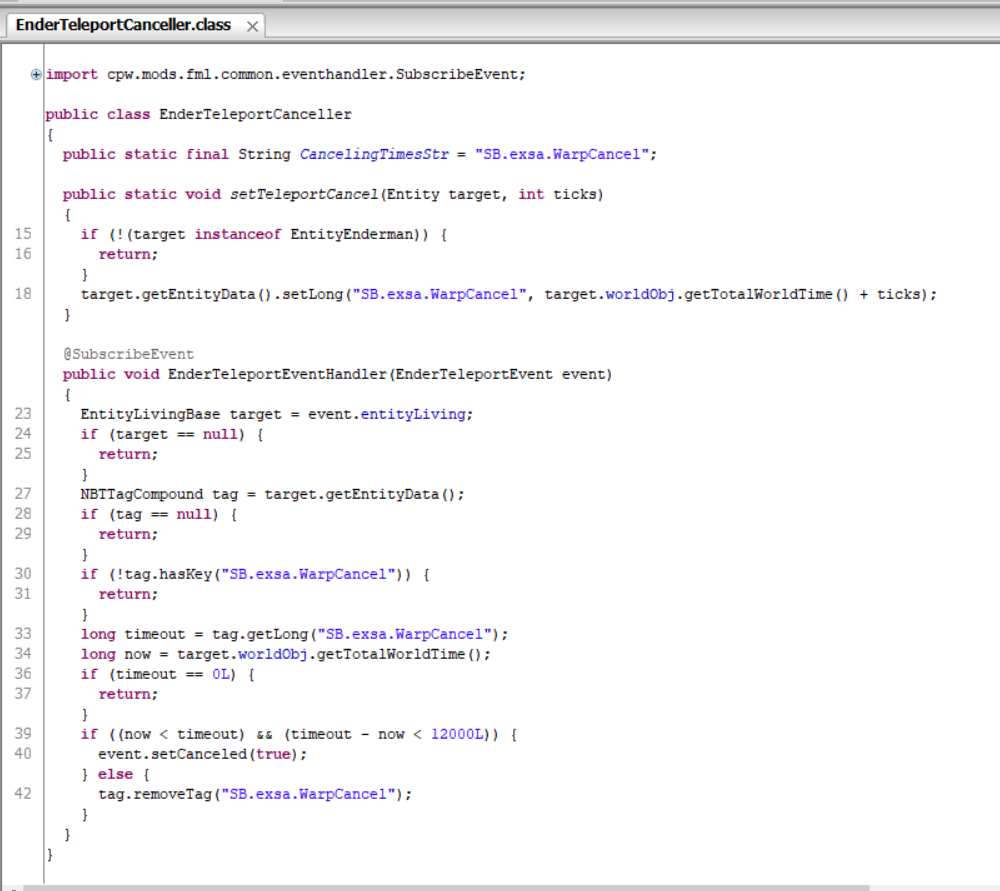Click worldObj on line 34
This screenshot has height=891, width=1000.
pos(272,654)
